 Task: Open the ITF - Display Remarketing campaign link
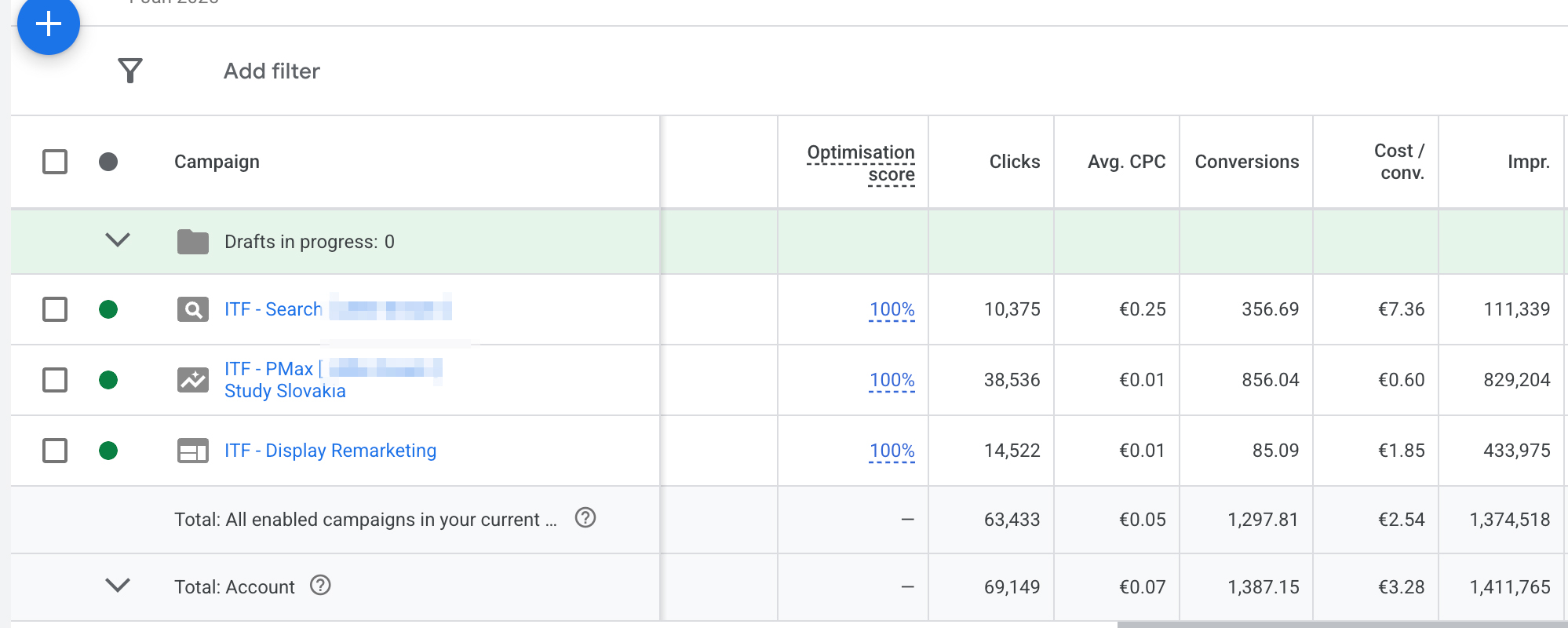click(330, 451)
